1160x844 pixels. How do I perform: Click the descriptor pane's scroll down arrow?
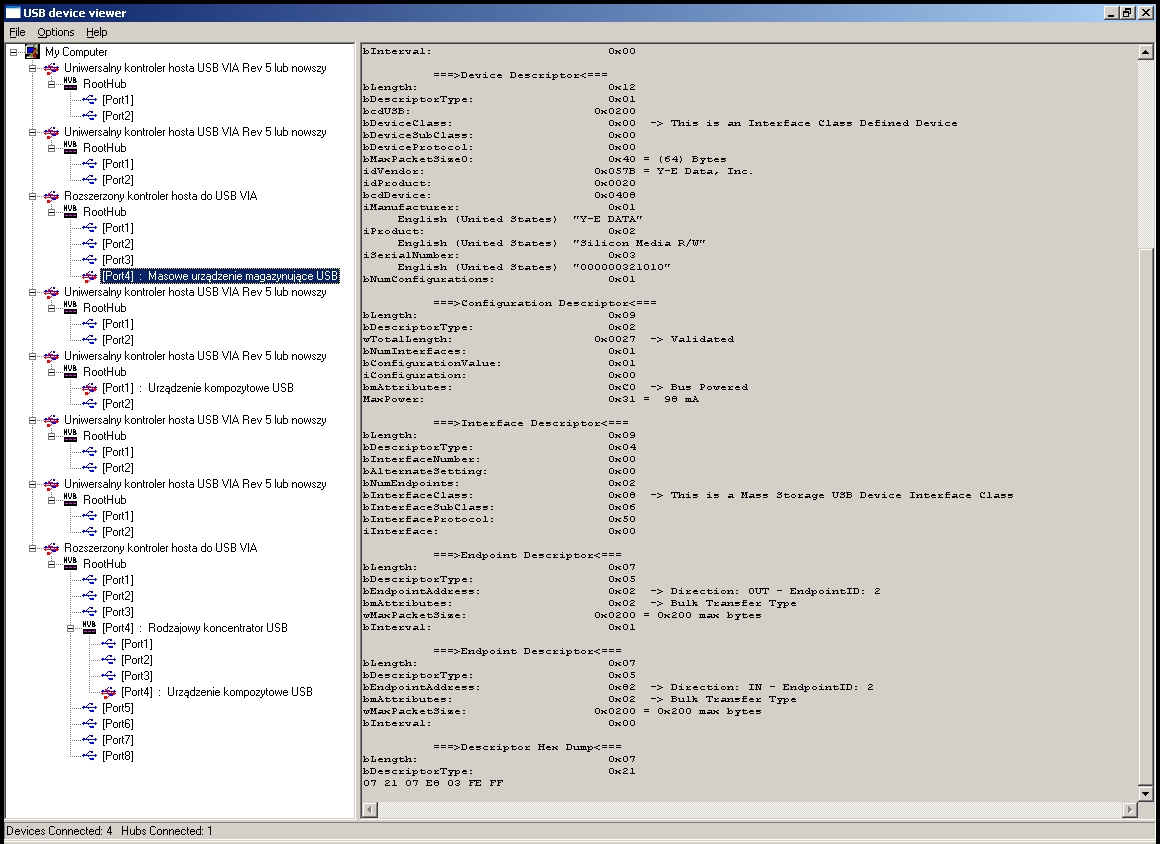click(x=1145, y=794)
